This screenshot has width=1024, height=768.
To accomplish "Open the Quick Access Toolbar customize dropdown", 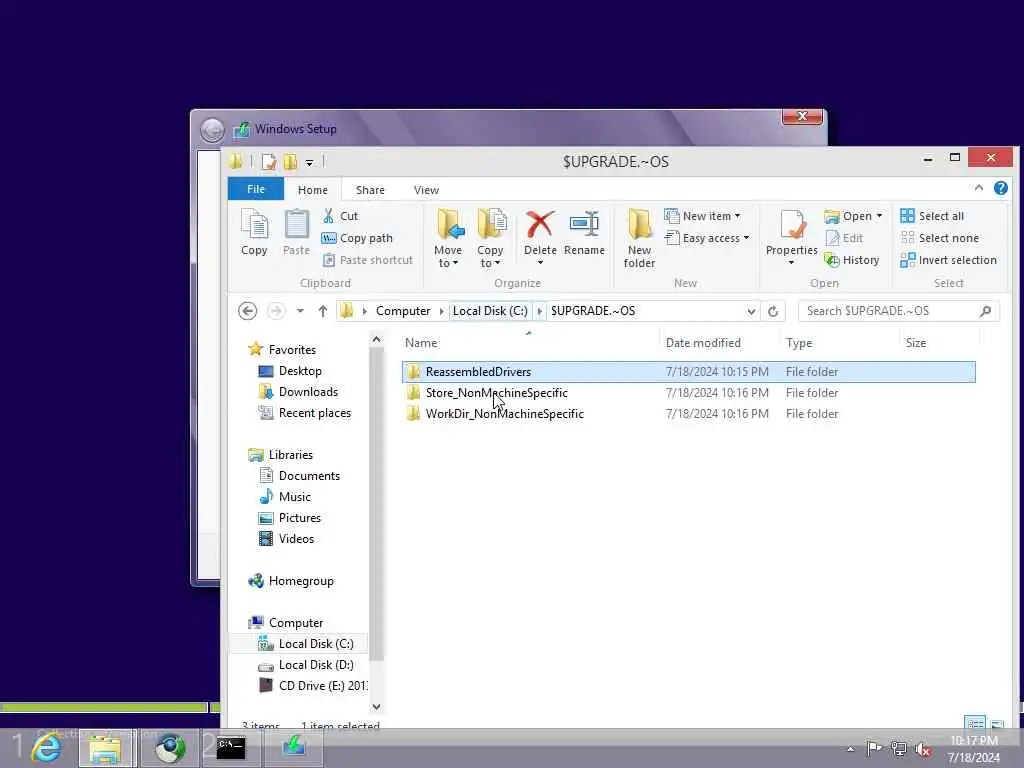I will (x=310, y=163).
